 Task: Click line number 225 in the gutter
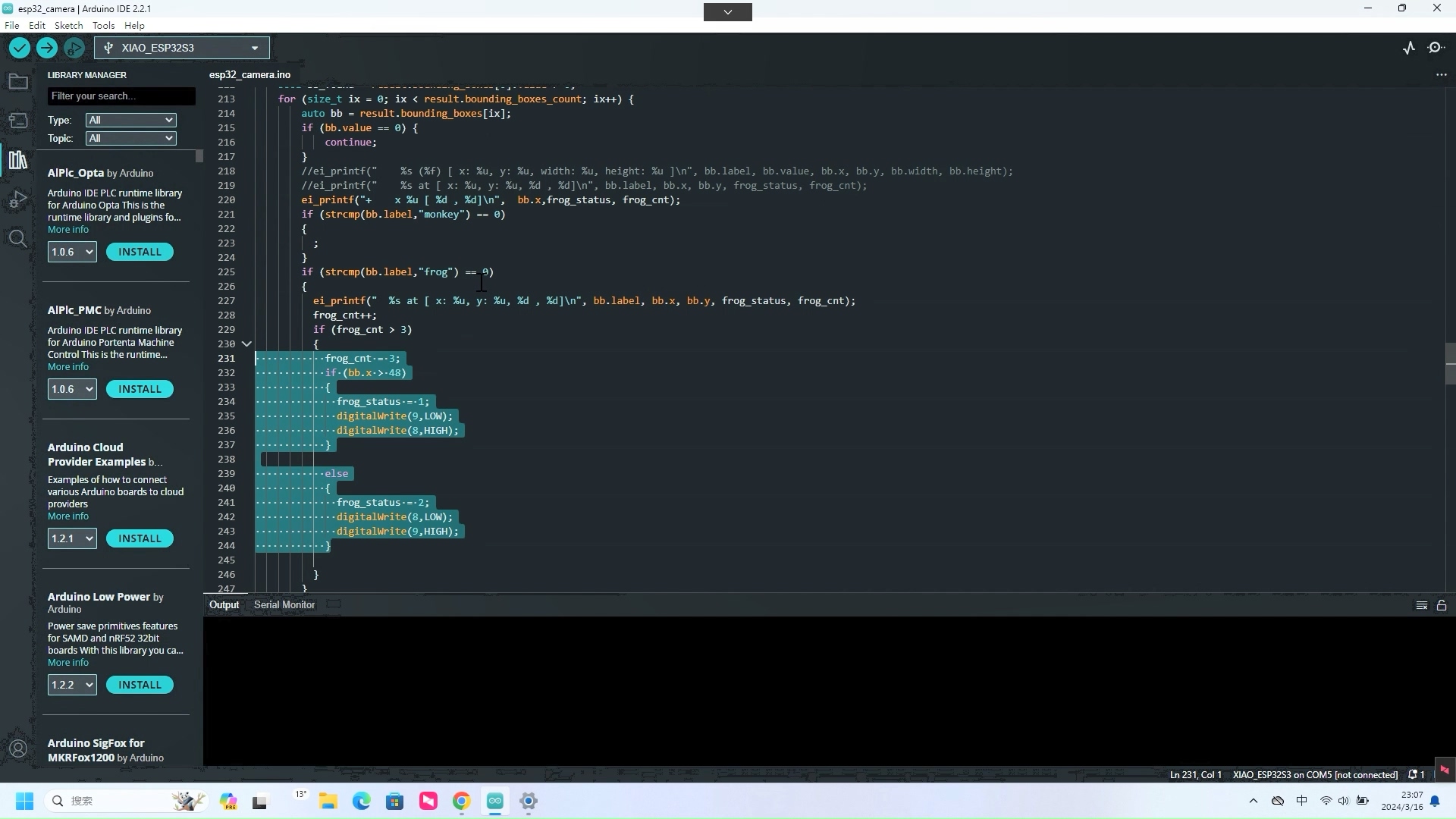coord(226,272)
